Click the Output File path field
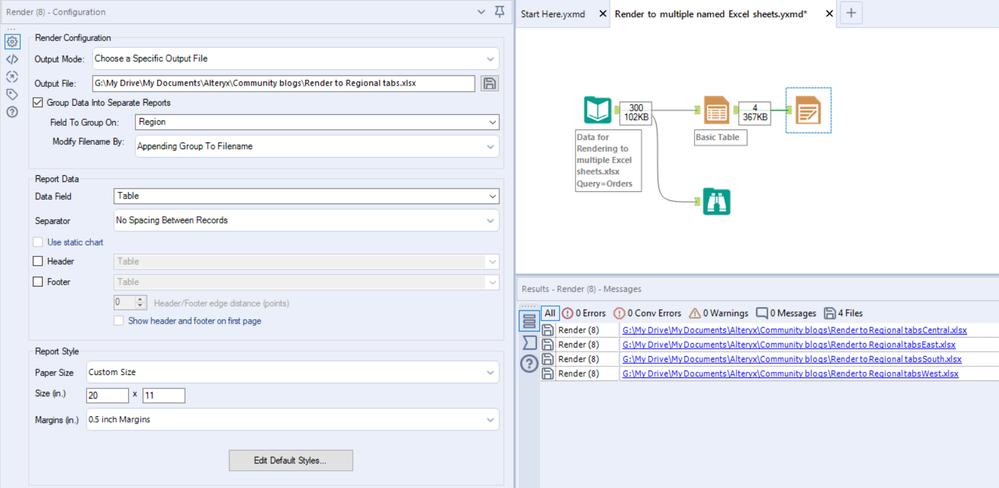This screenshot has width=999, height=488. (x=284, y=83)
